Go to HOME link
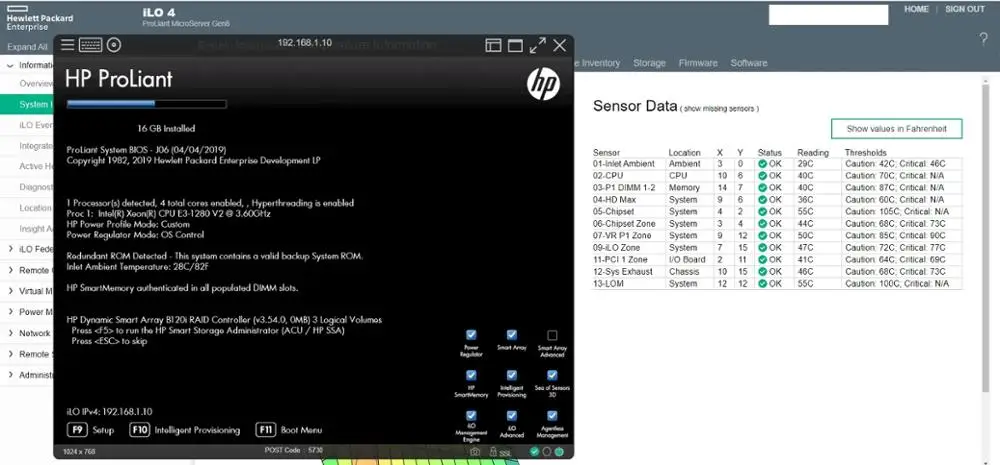Screen dimensions: 1000x465 (x=916, y=10)
